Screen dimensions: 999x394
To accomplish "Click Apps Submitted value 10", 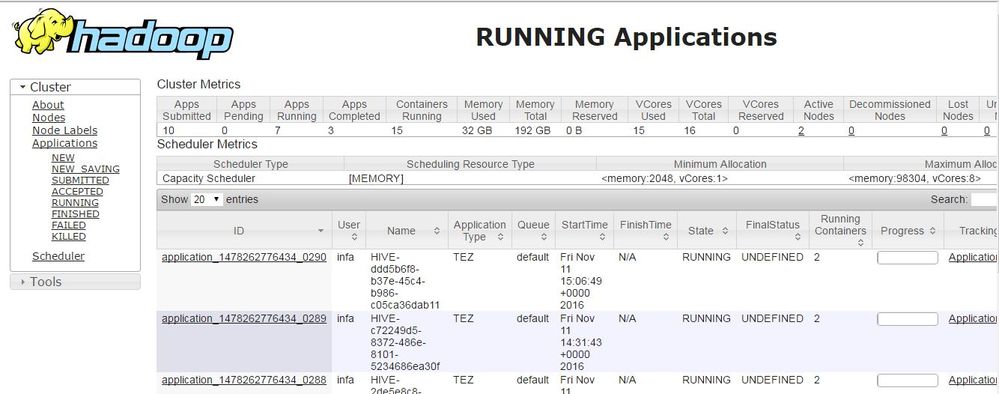I will point(168,131).
